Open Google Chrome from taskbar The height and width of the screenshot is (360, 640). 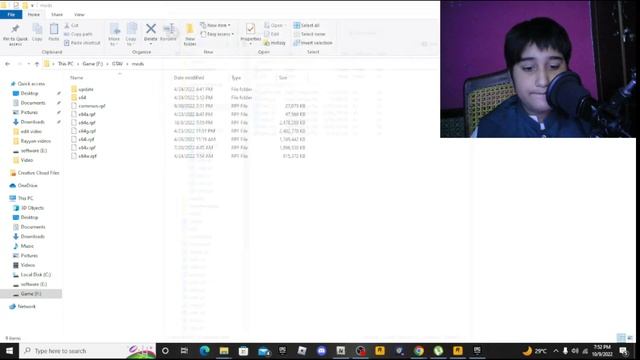tap(419, 351)
